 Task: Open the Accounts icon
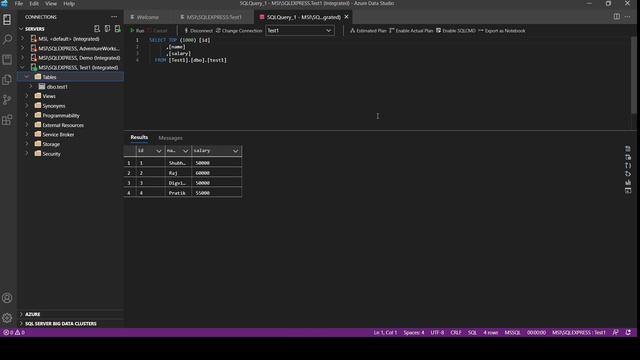point(7,298)
